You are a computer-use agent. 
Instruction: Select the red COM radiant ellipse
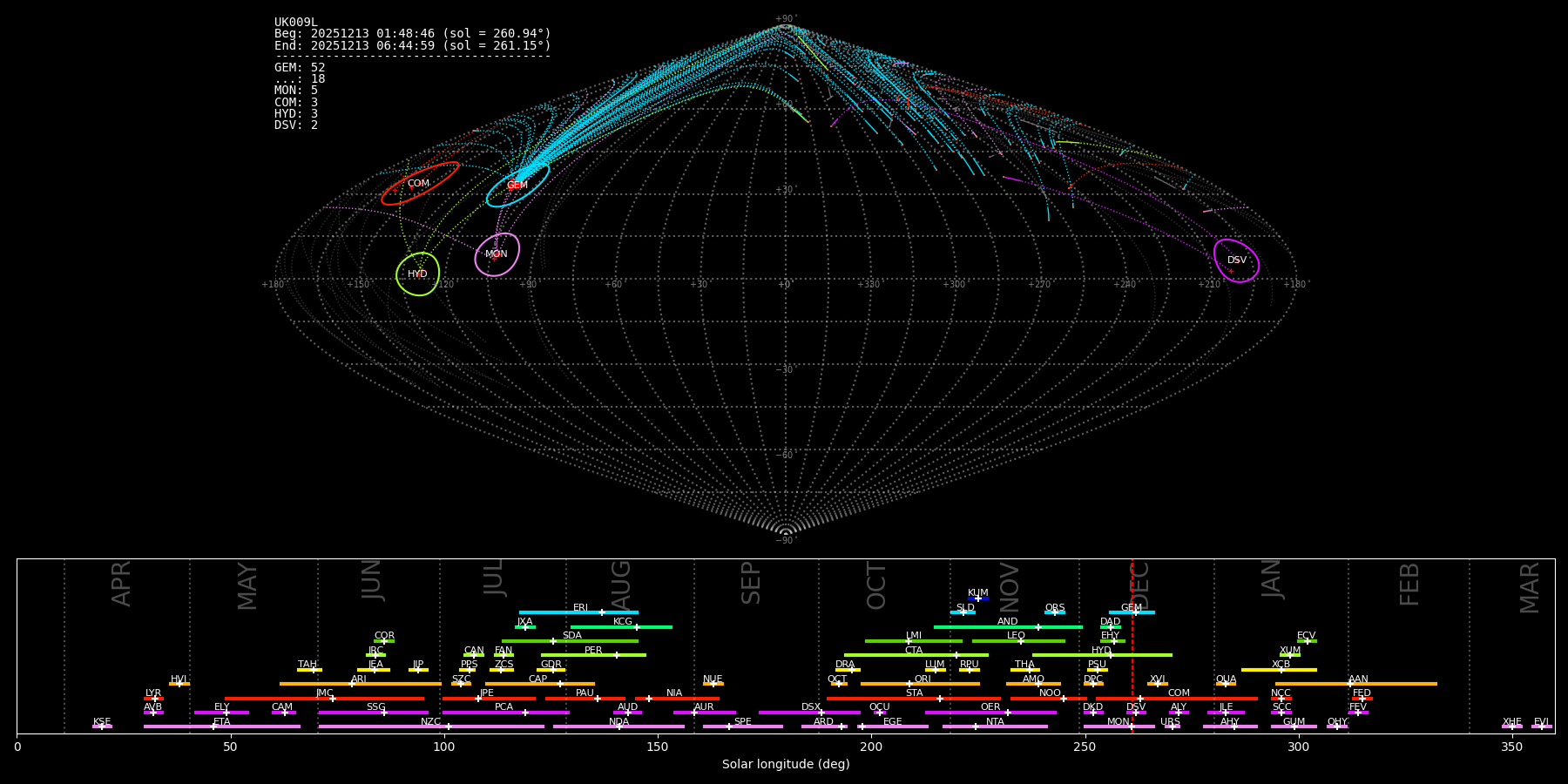pyautogui.click(x=419, y=184)
